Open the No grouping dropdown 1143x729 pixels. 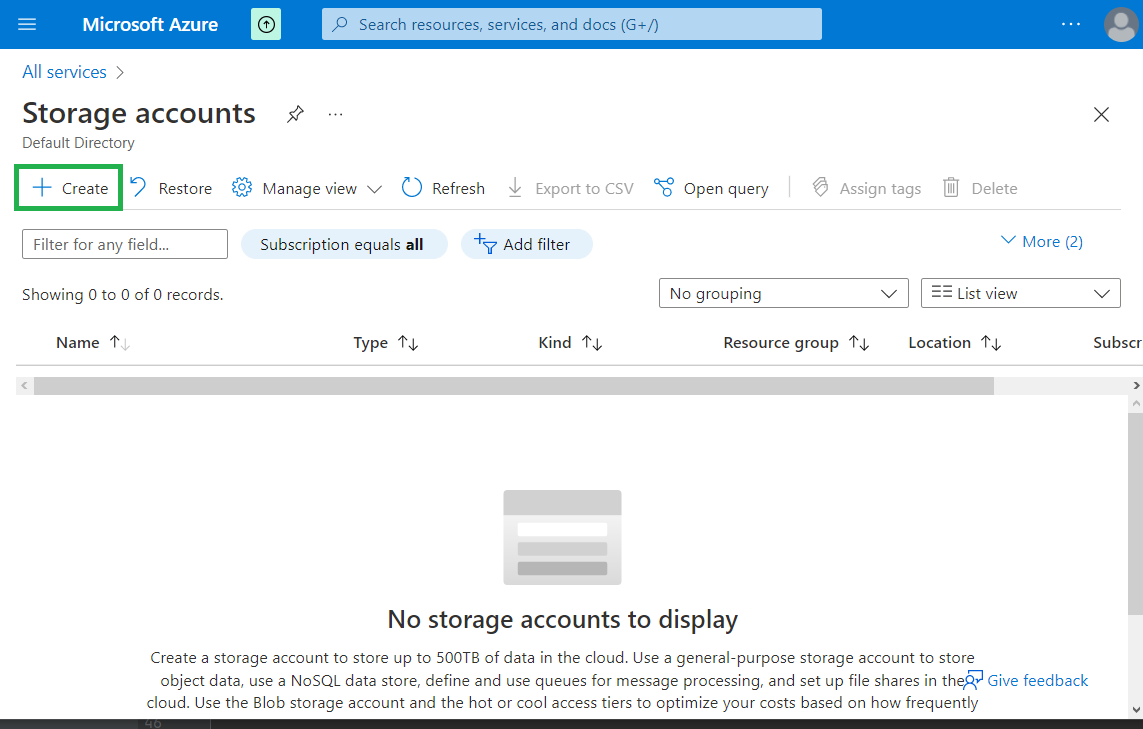pos(784,293)
